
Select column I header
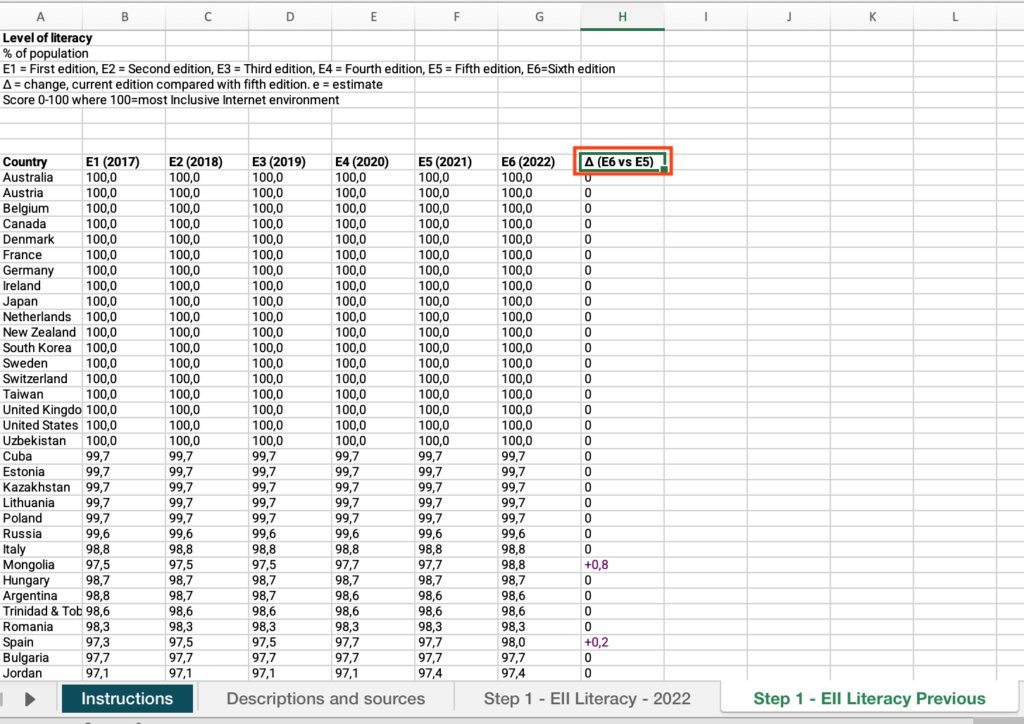click(x=705, y=17)
